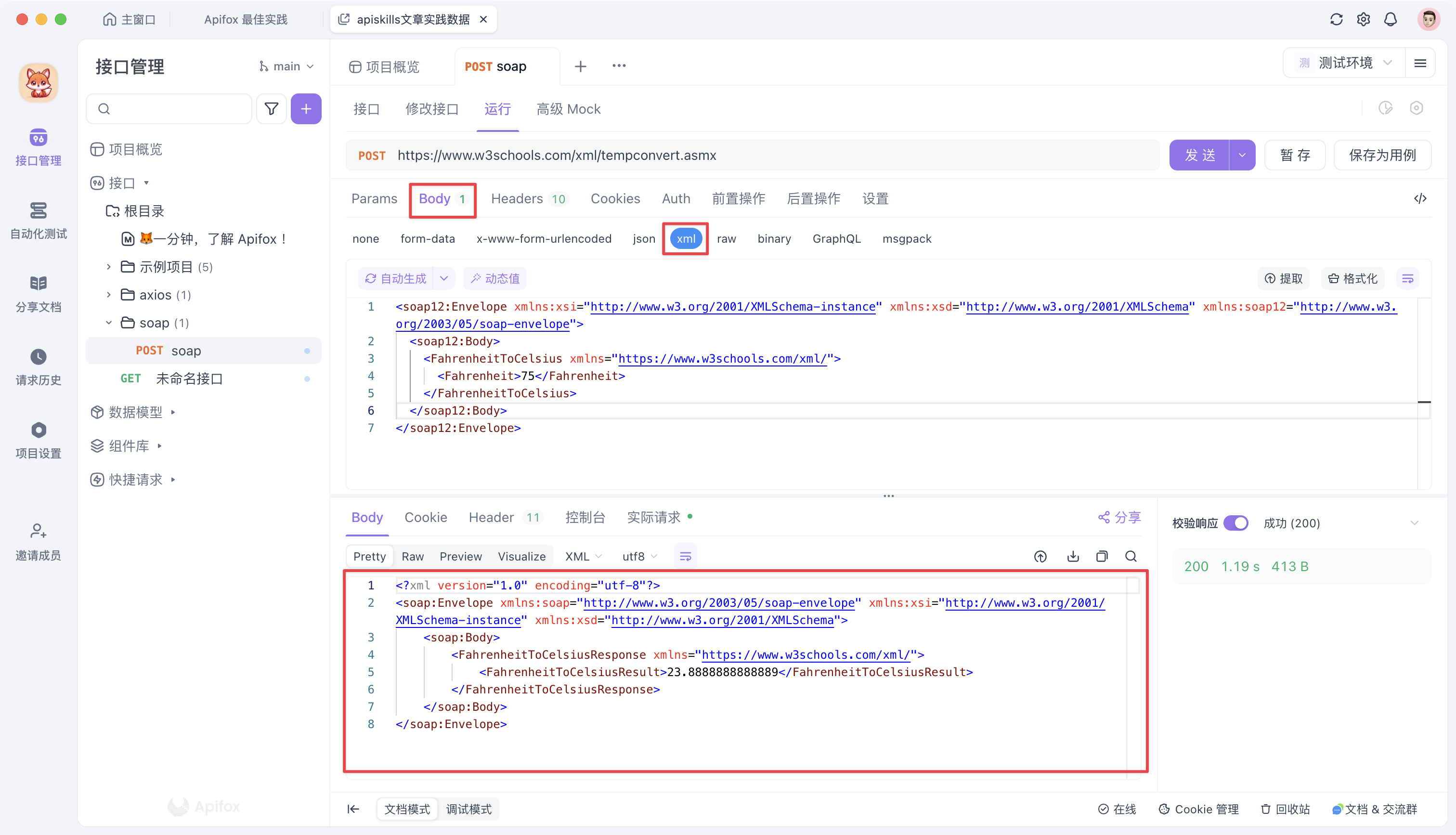Open the 控制台 response tab
Viewport: 1456px width, 835px height.
585,517
